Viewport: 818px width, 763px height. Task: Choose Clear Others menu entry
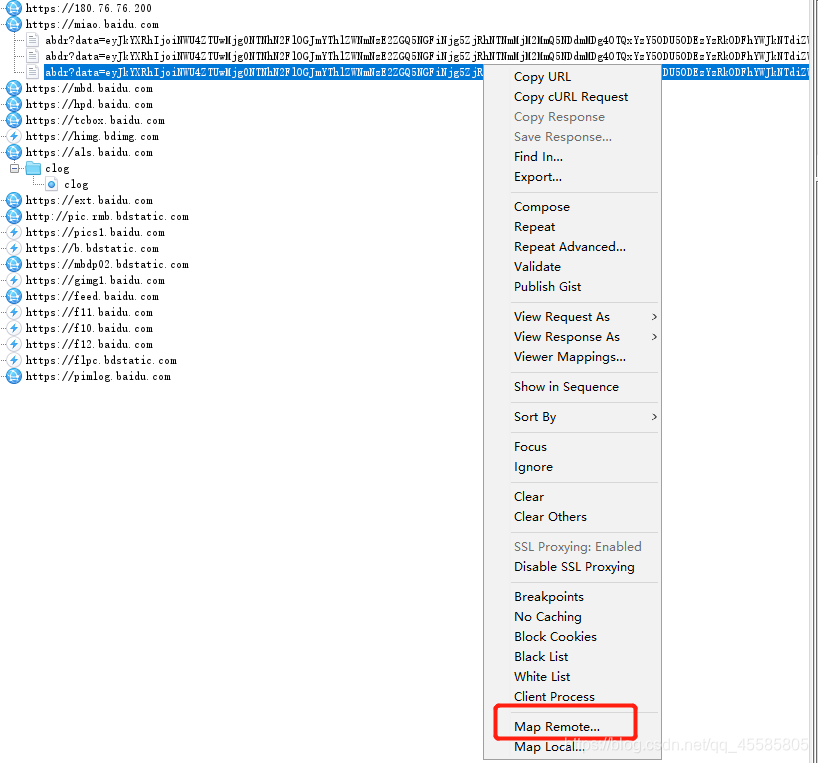550,516
